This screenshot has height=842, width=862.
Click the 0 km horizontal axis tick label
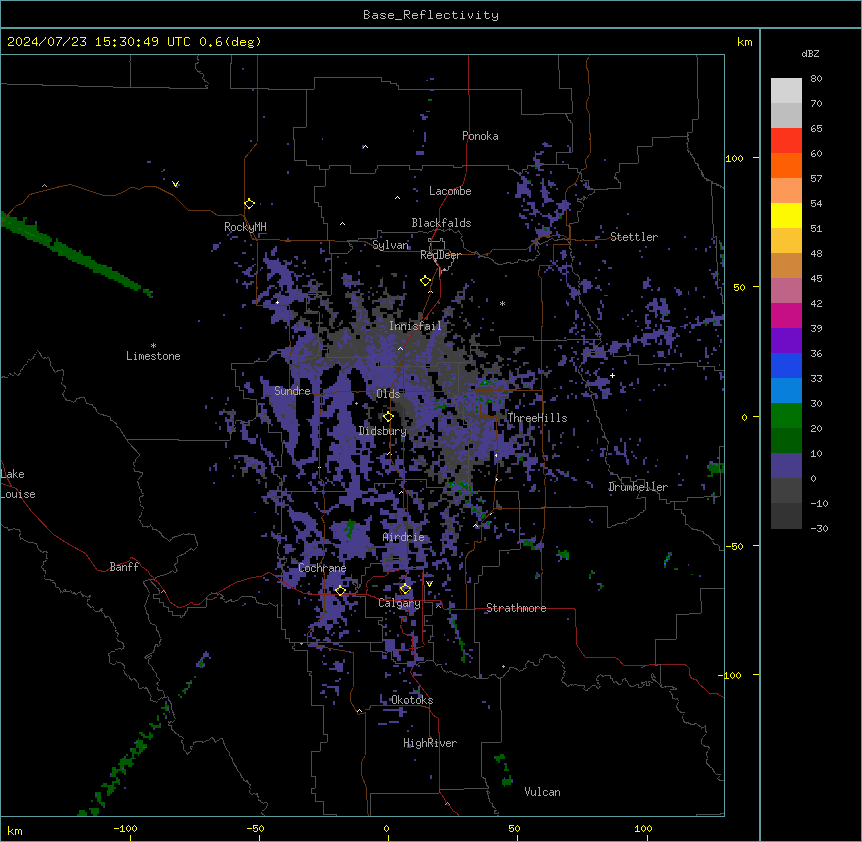click(386, 828)
